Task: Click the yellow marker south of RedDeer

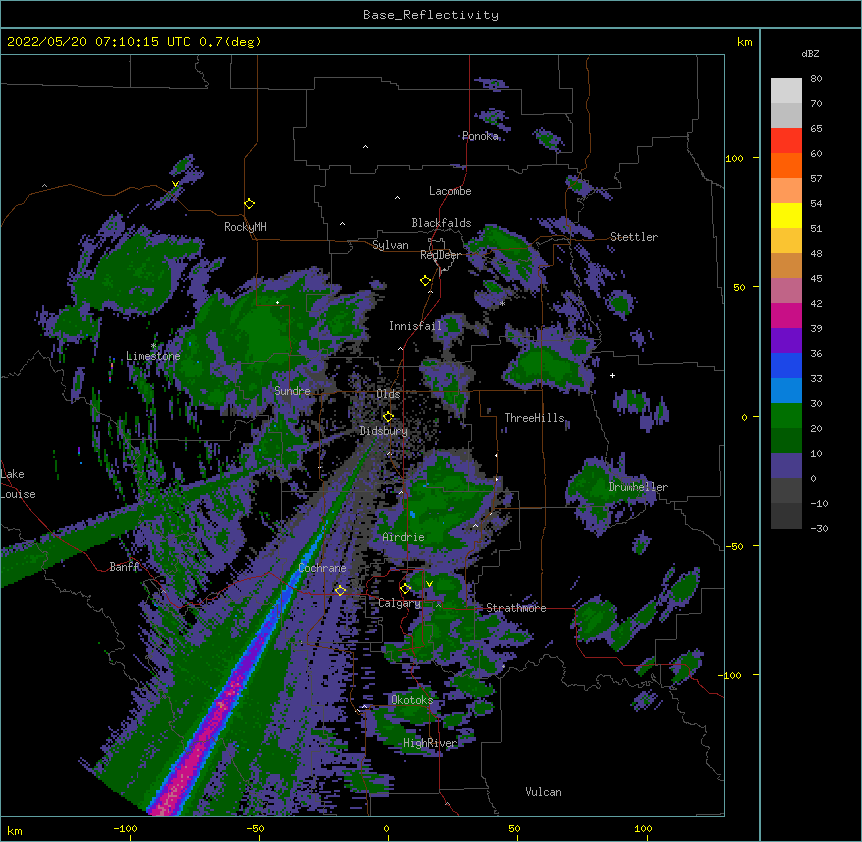Action: coord(426,281)
